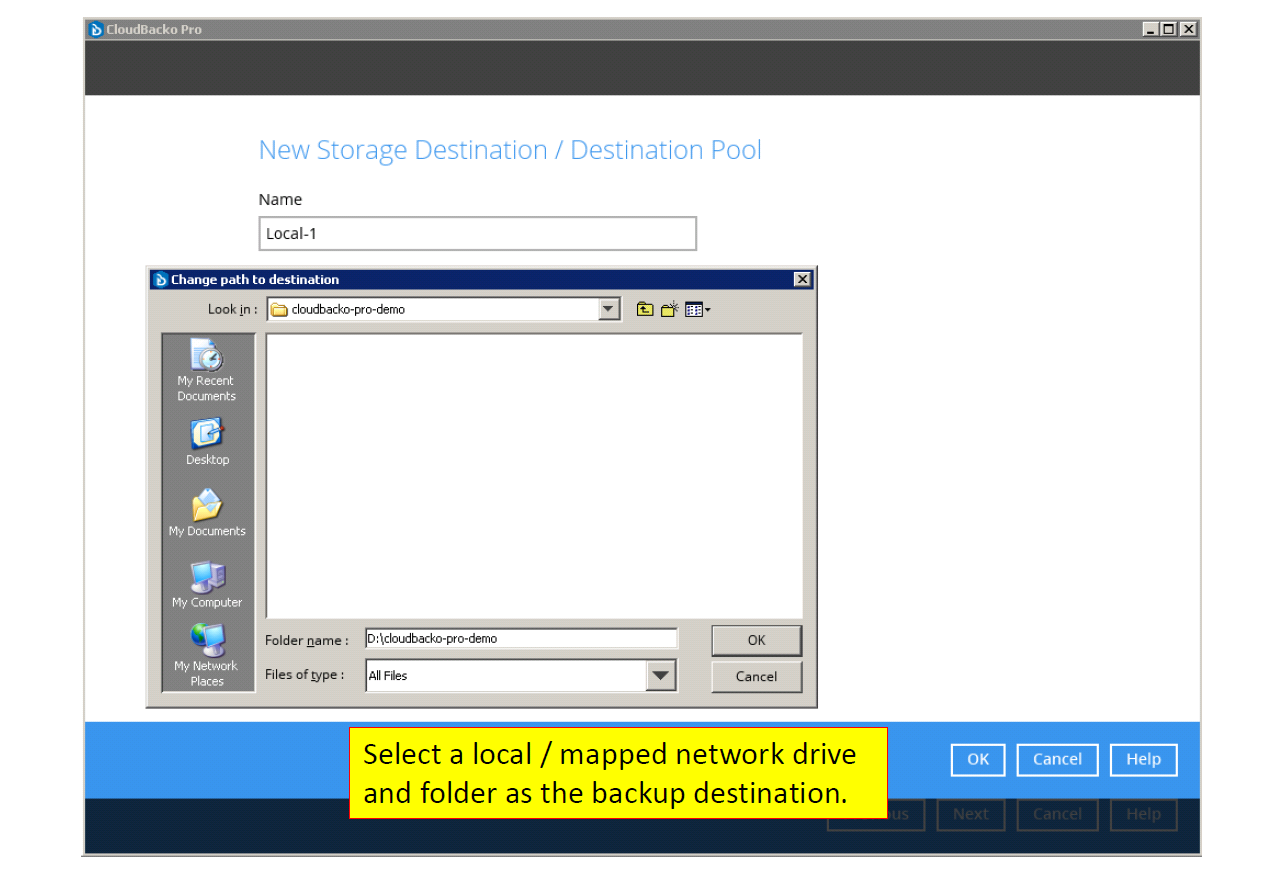Navigate up one folder level
The height and width of the screenshot is (888, 1268).
click(645, 309)
